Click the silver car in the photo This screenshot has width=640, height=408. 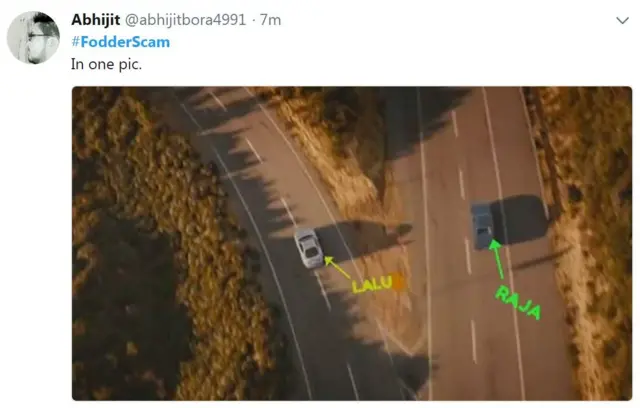coord(309,247)
